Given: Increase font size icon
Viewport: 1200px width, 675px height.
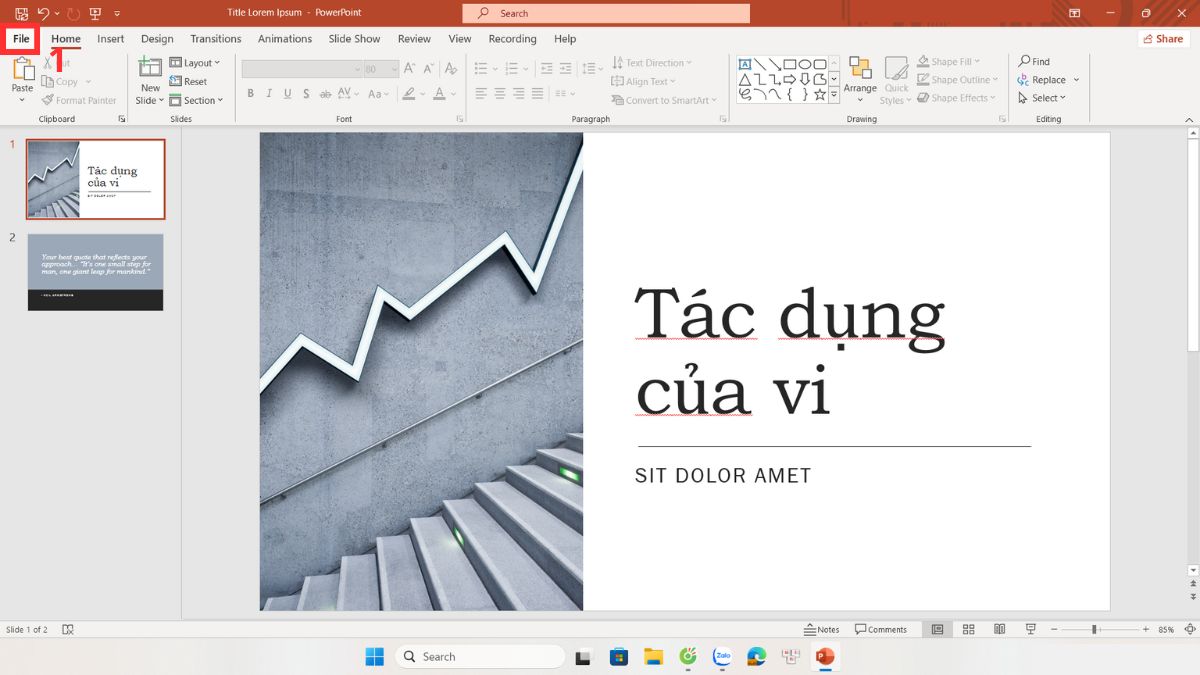Looking at the screenshot, I should [411, 69].
